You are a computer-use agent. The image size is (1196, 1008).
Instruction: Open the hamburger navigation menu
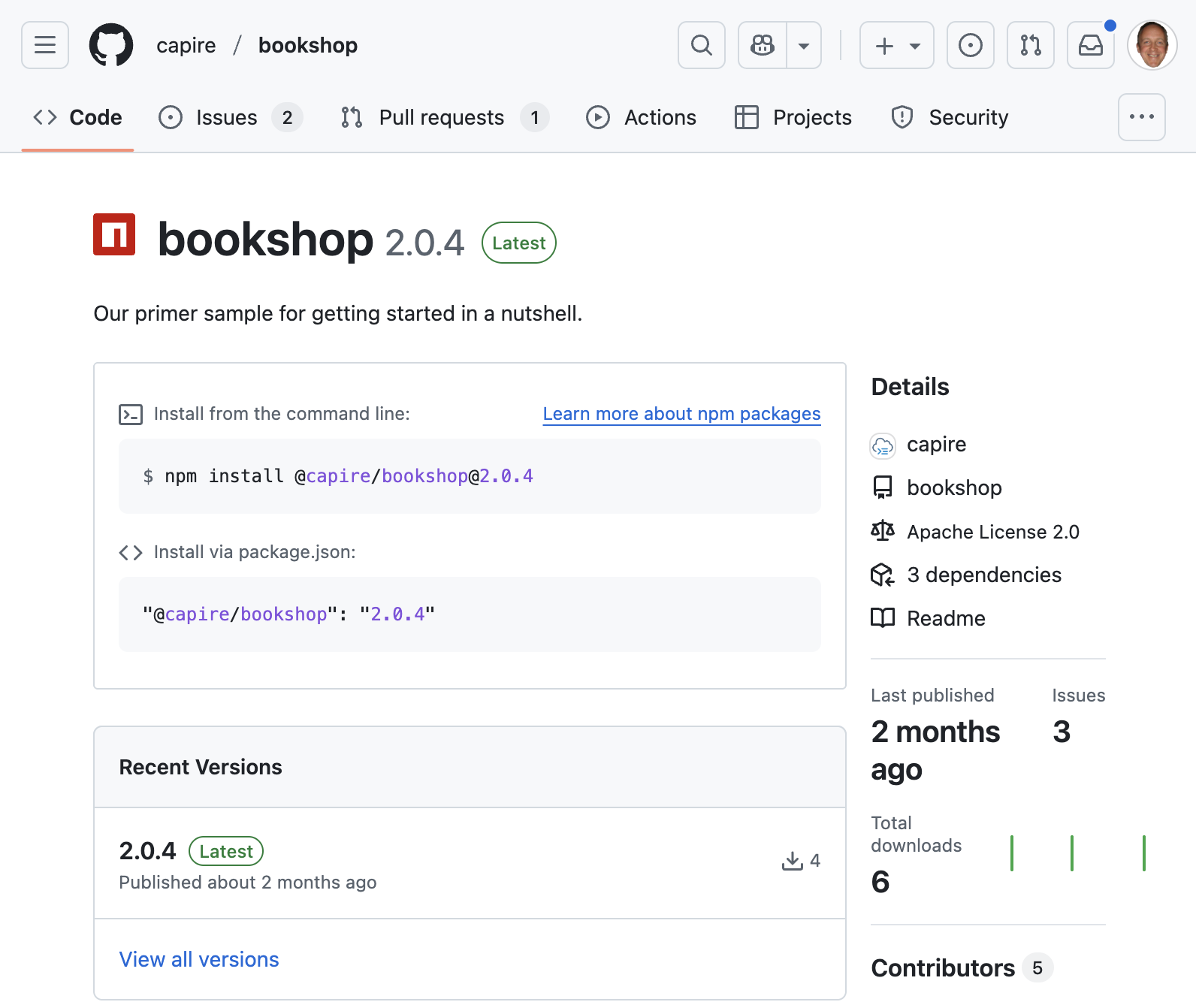coord(45,45)
